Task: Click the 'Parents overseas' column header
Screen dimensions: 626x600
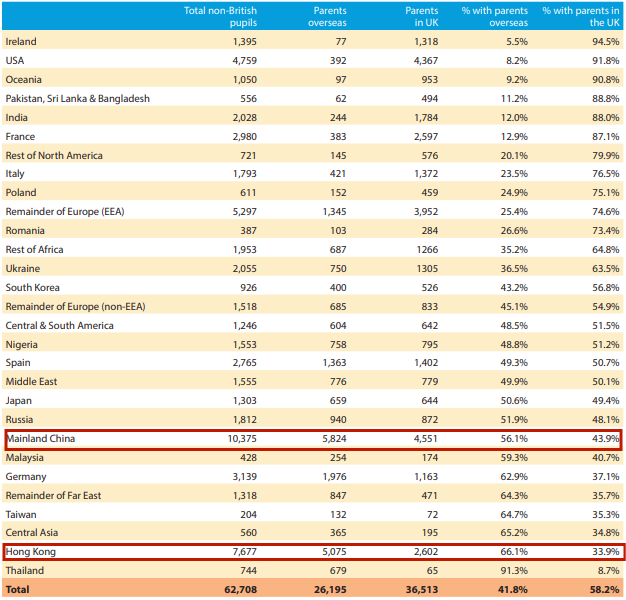Action: pos(327,16)
